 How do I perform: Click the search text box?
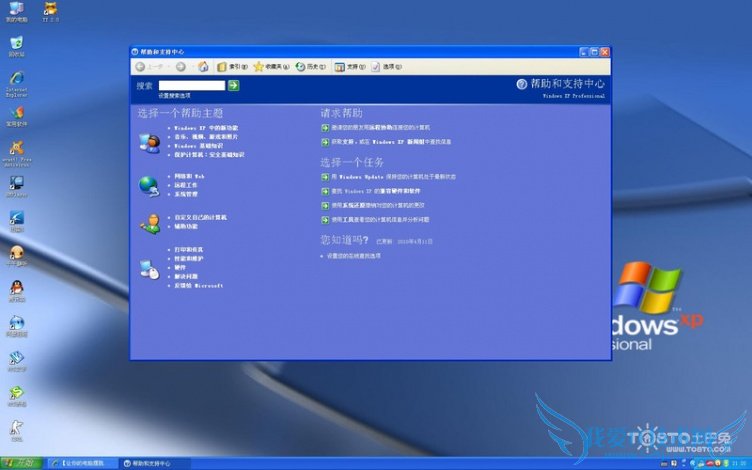192,85
